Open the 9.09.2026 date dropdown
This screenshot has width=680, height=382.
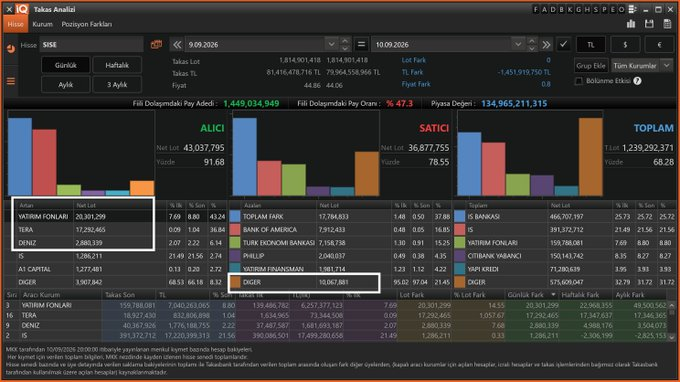coord(331,44)
